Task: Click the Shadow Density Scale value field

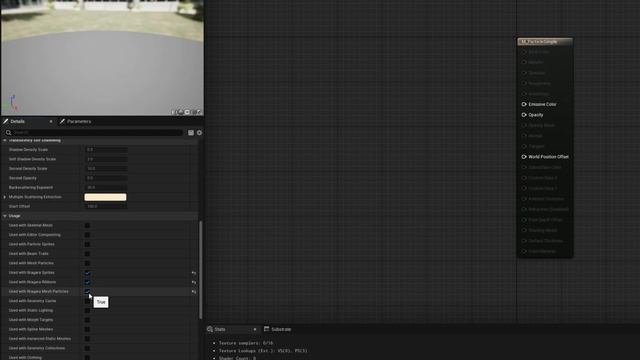Action: pos(106,150)
